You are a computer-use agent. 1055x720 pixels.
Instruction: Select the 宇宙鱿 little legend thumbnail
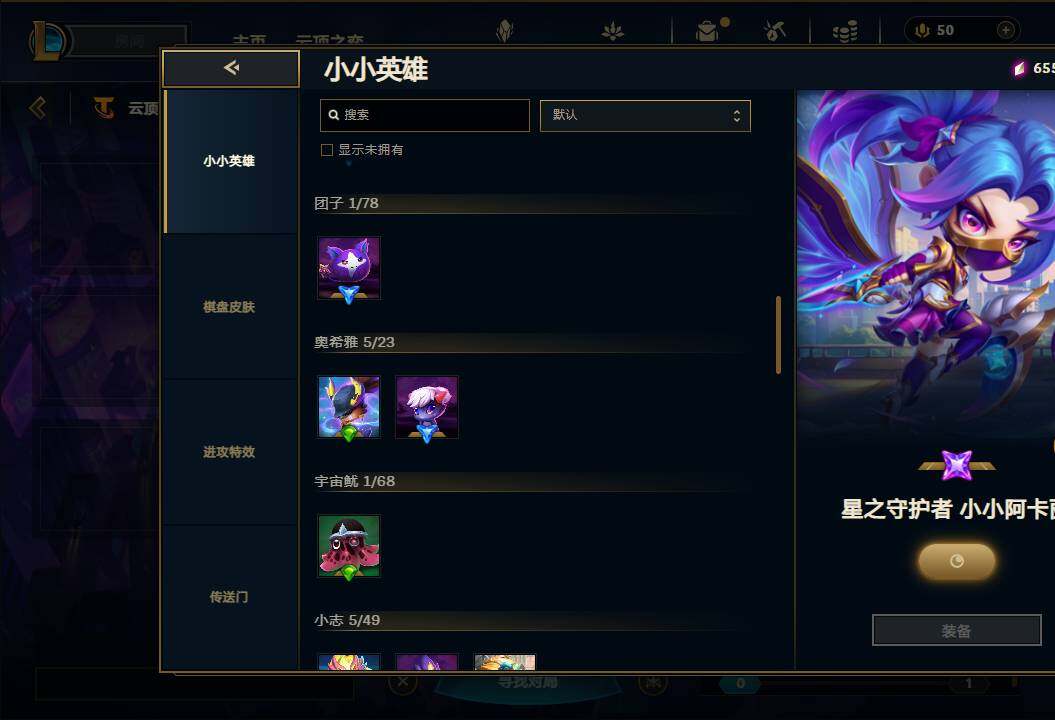pyautogui.click(x=349, y=546)
